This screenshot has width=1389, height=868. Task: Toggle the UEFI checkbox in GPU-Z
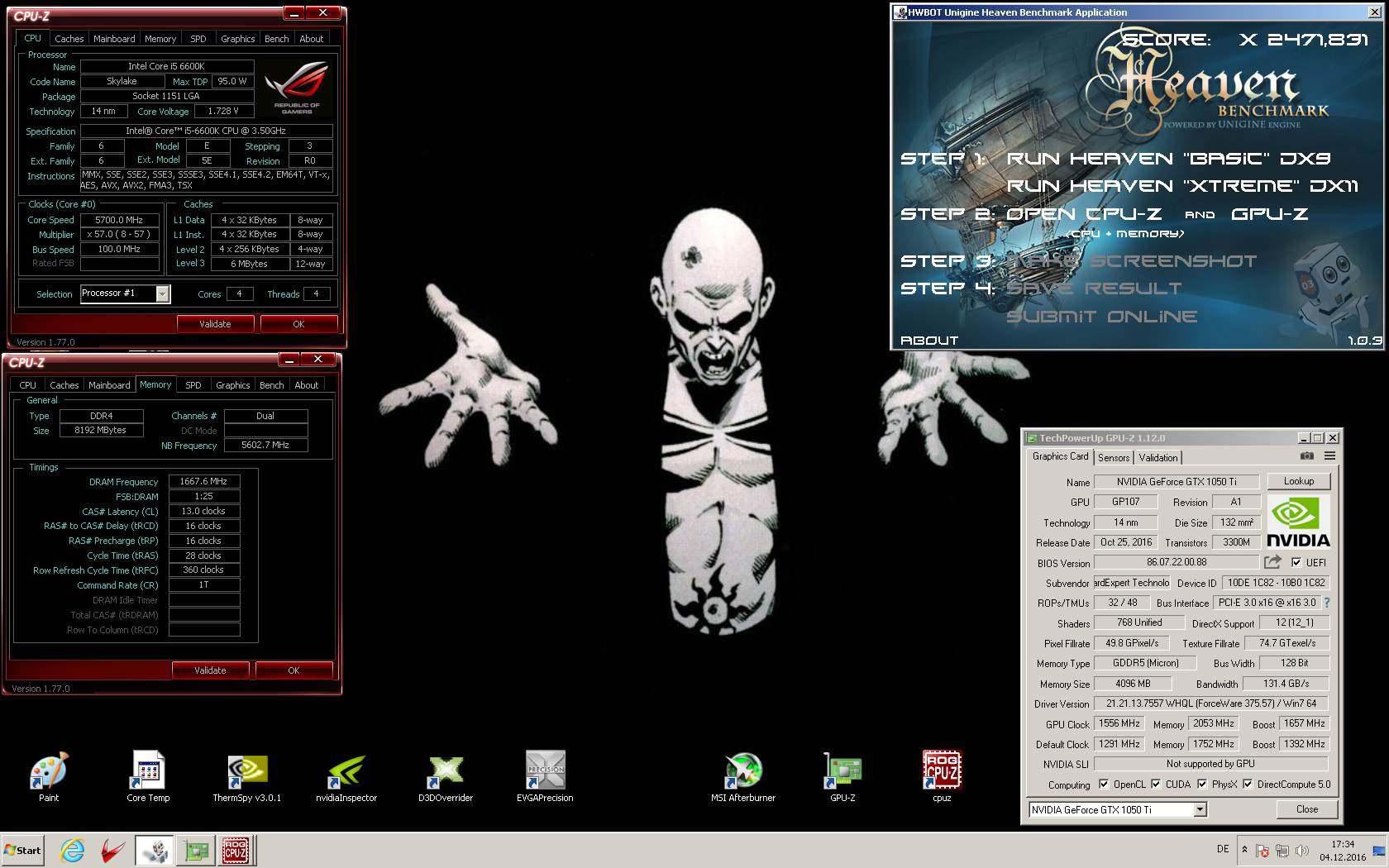click(x=1296, y=562)
